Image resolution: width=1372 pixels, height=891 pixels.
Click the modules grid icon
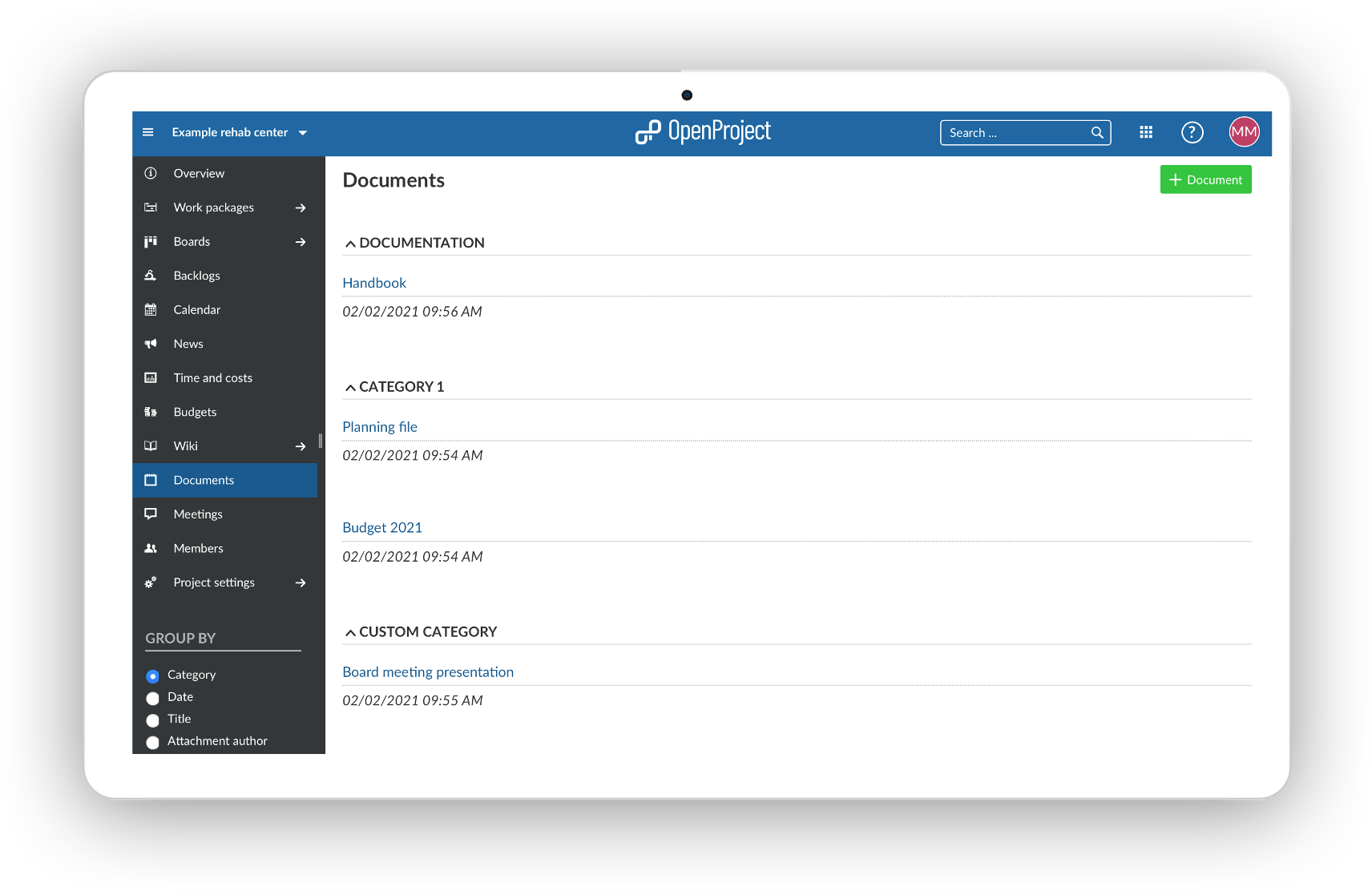click(x=1146, y=132)
